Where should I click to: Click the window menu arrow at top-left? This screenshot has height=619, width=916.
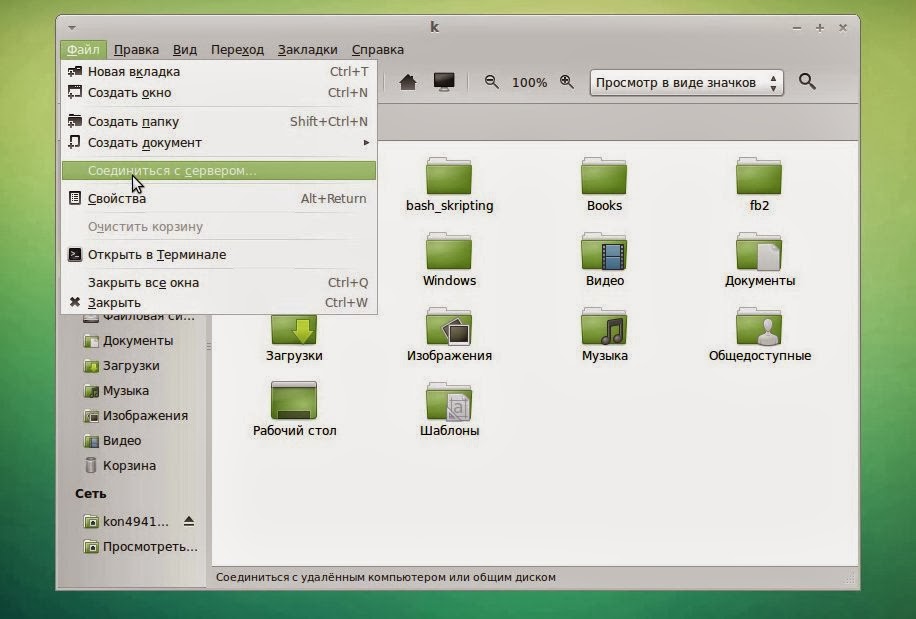pyautogui.click(x=71, y=27)
